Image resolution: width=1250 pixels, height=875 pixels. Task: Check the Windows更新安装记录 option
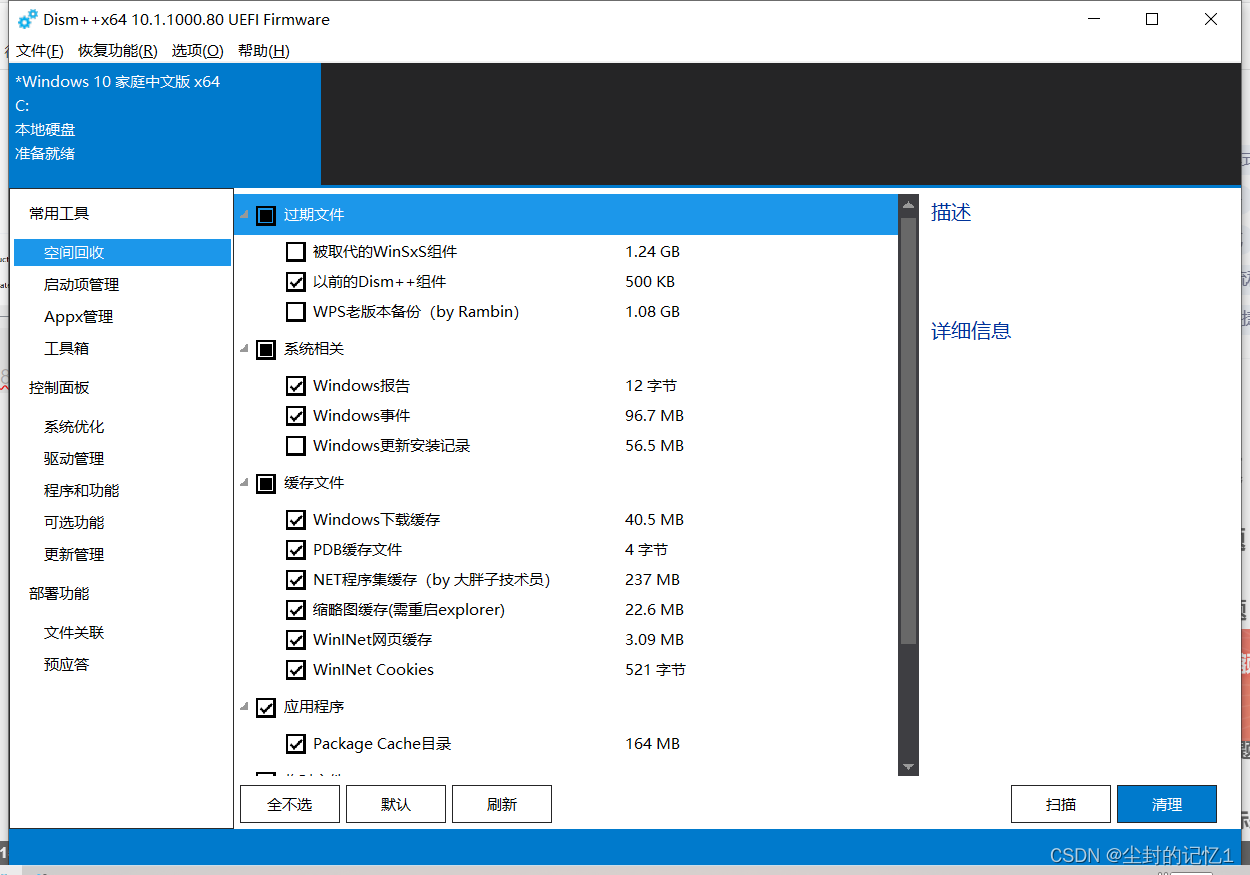click(x=296, y=445)
